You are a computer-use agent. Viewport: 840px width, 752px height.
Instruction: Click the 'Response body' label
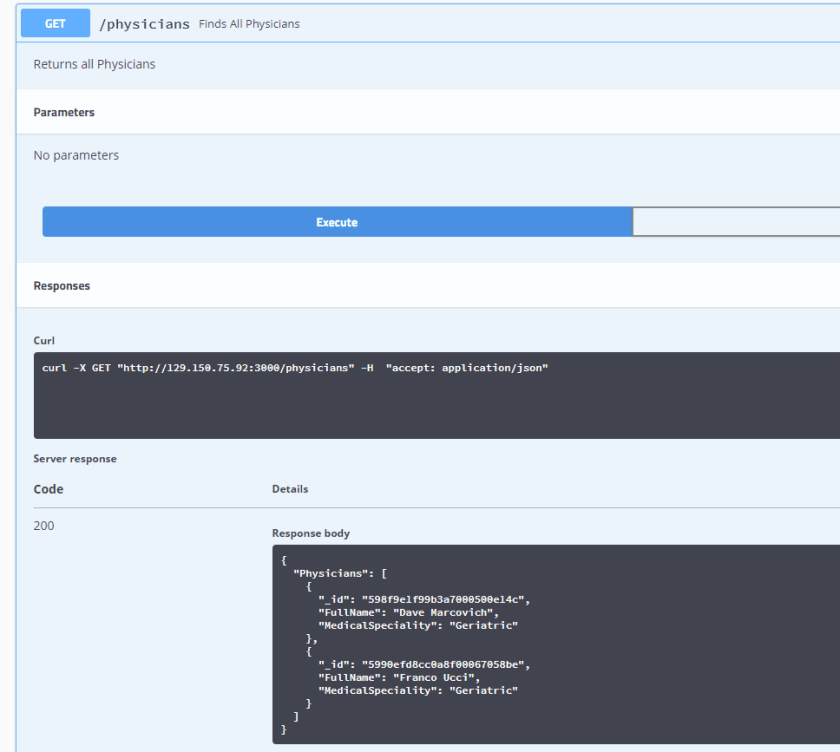tap(311, 533)
